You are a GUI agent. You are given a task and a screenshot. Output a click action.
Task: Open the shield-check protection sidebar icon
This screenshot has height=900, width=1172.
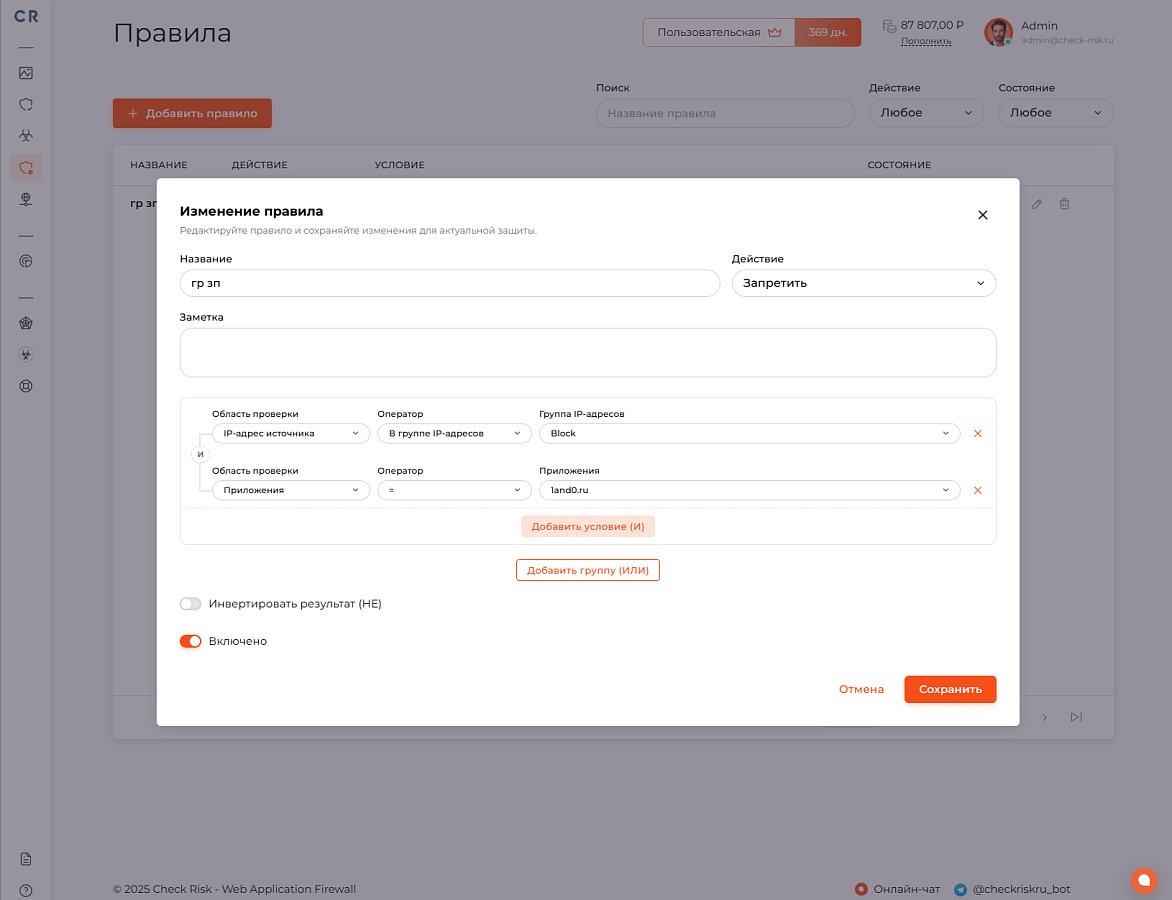pos(25,105)
